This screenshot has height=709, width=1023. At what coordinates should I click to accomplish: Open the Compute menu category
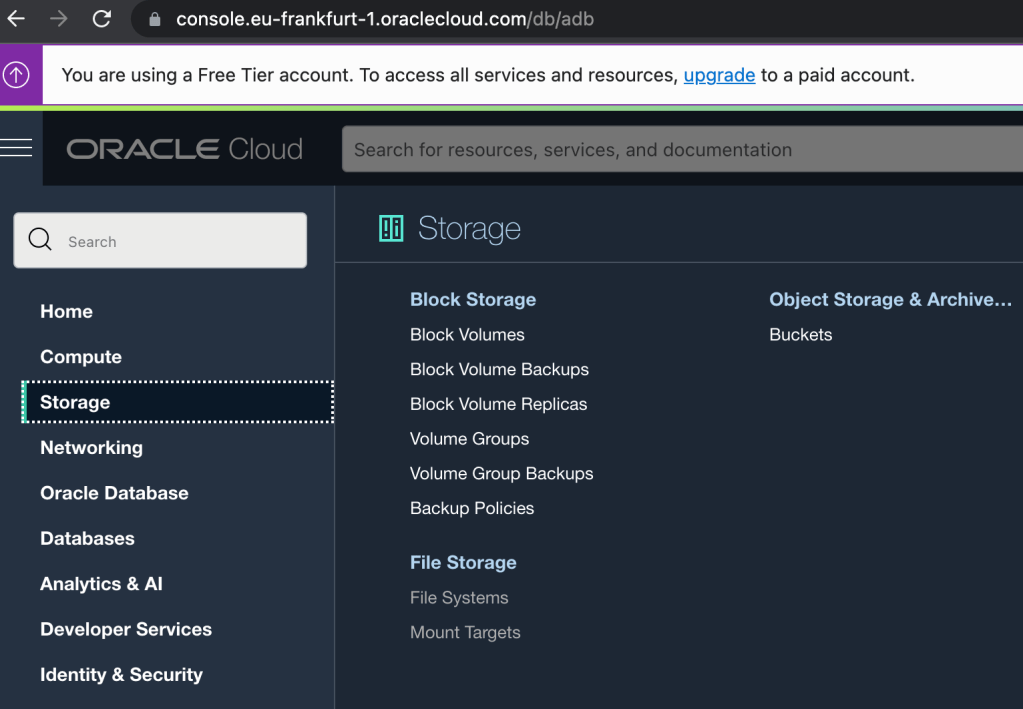pyautogui.click(x=81, y=357)
